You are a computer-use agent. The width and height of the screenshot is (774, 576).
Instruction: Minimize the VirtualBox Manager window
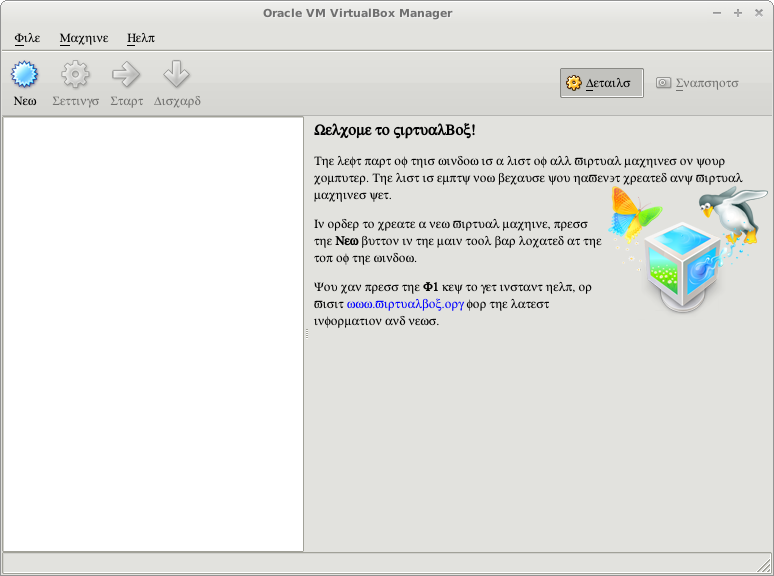717,13
